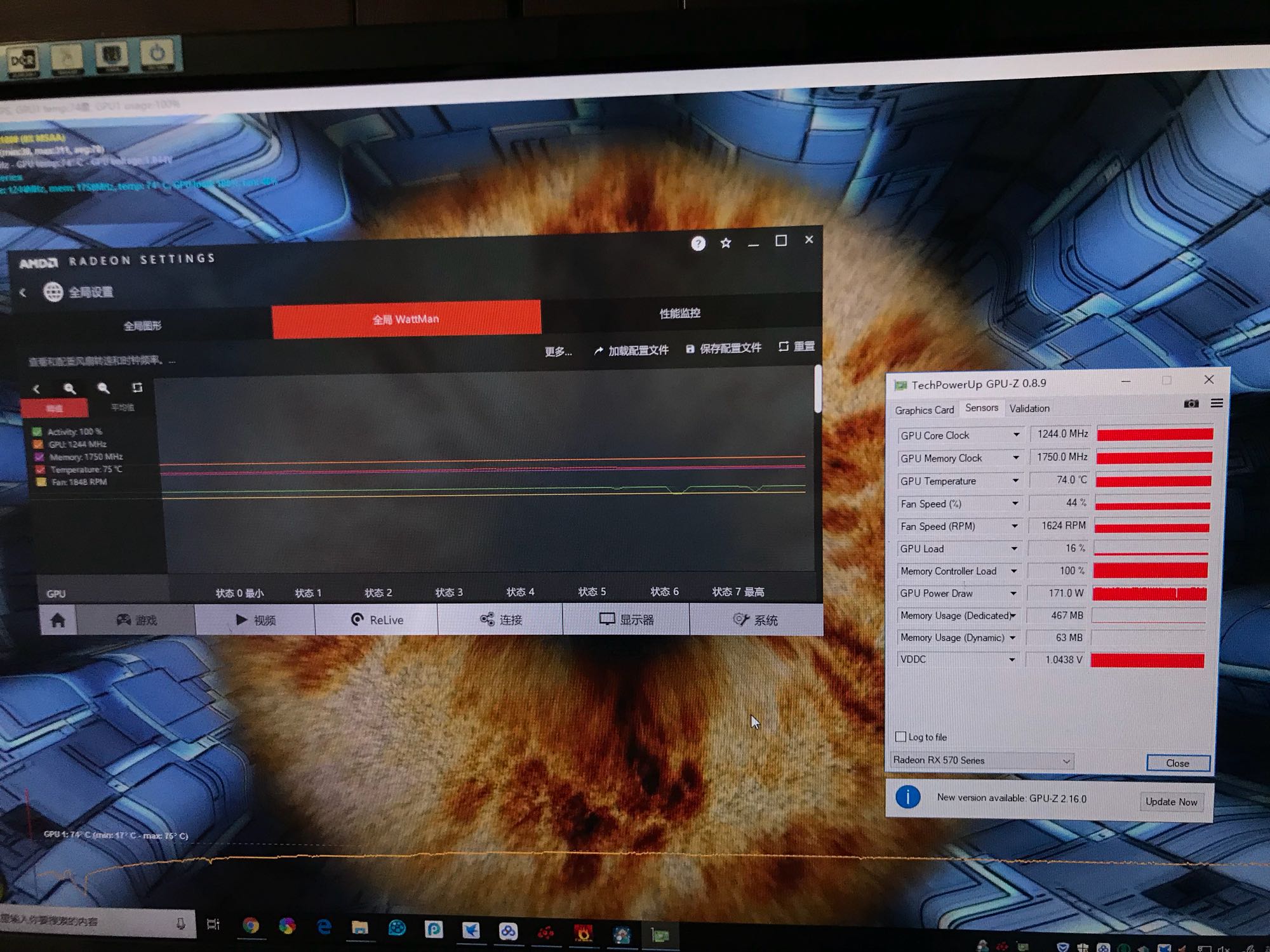This screenshot has width=1270, height=952.
Task: Expand the GPU Temperature sensor dropdown
Action: pos(1015,480)
